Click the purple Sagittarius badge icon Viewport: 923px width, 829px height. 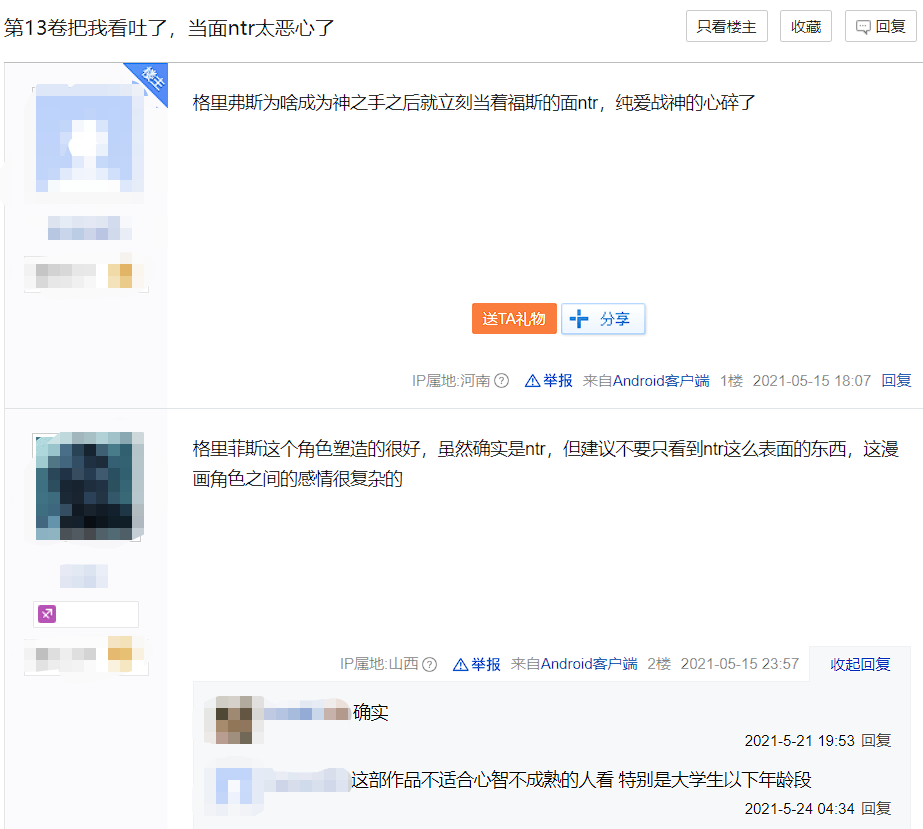47,614
